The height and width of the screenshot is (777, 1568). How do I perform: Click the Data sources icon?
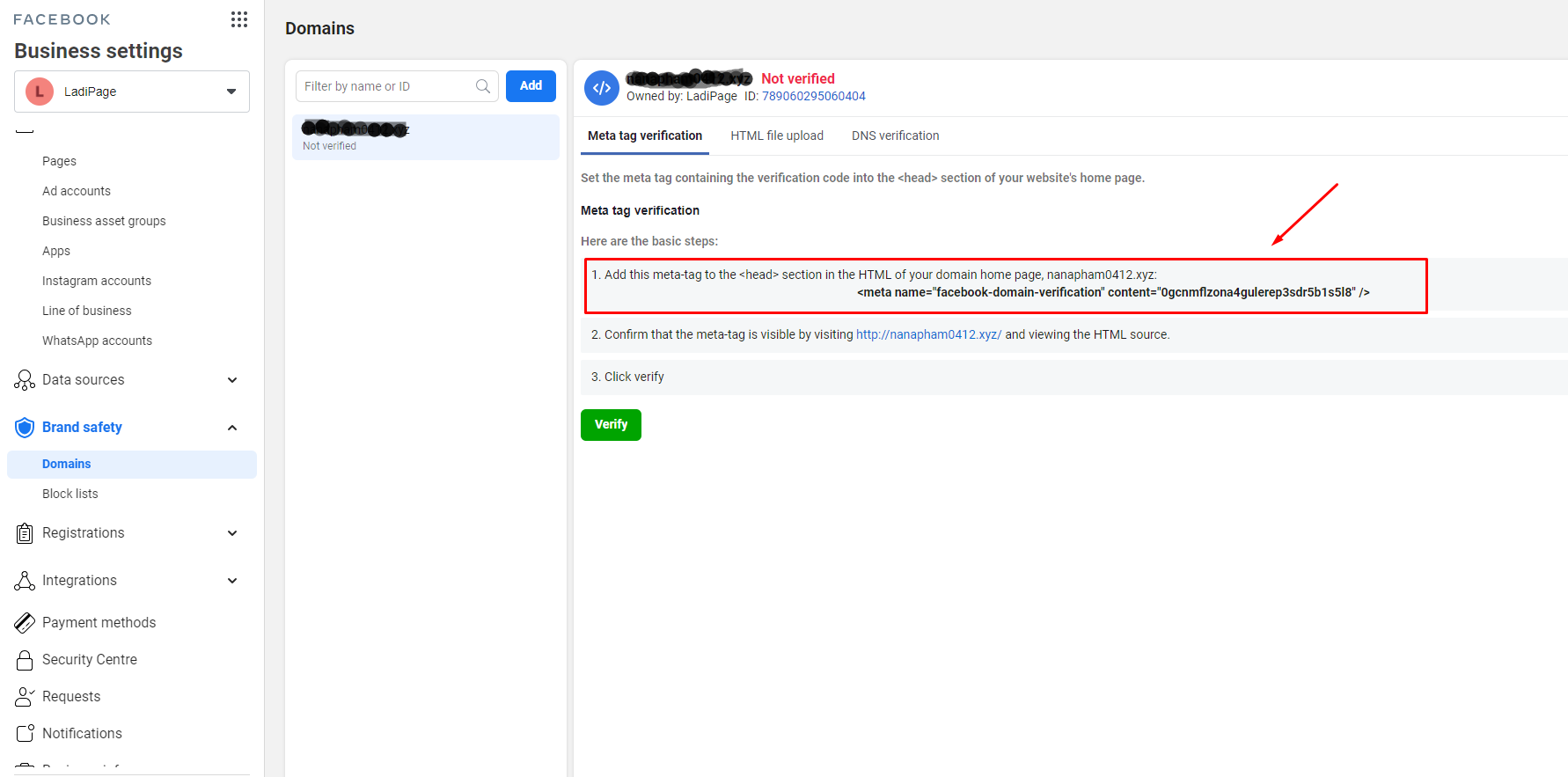tap(25, 380)
